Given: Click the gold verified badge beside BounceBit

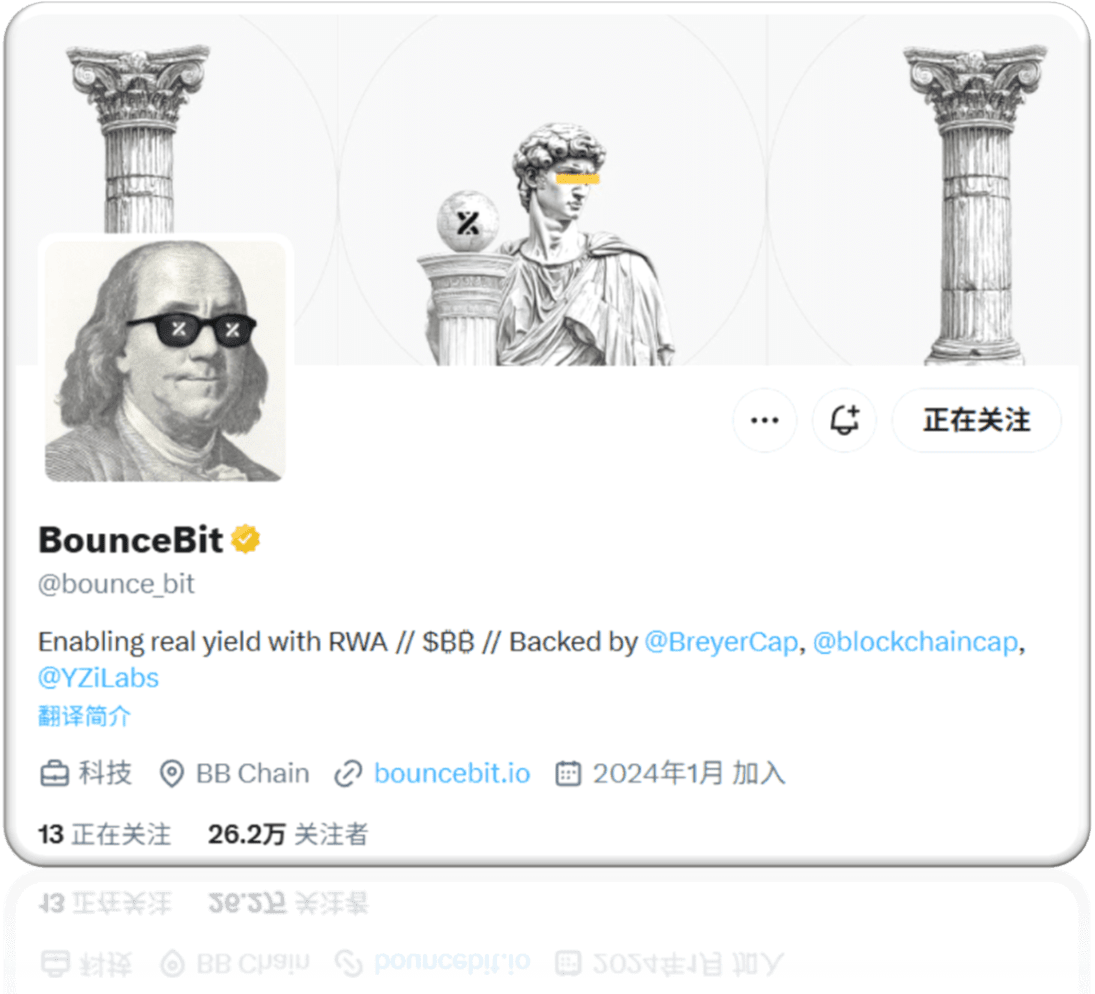Looking at the screenshot, I should click(x=246, y=539).
